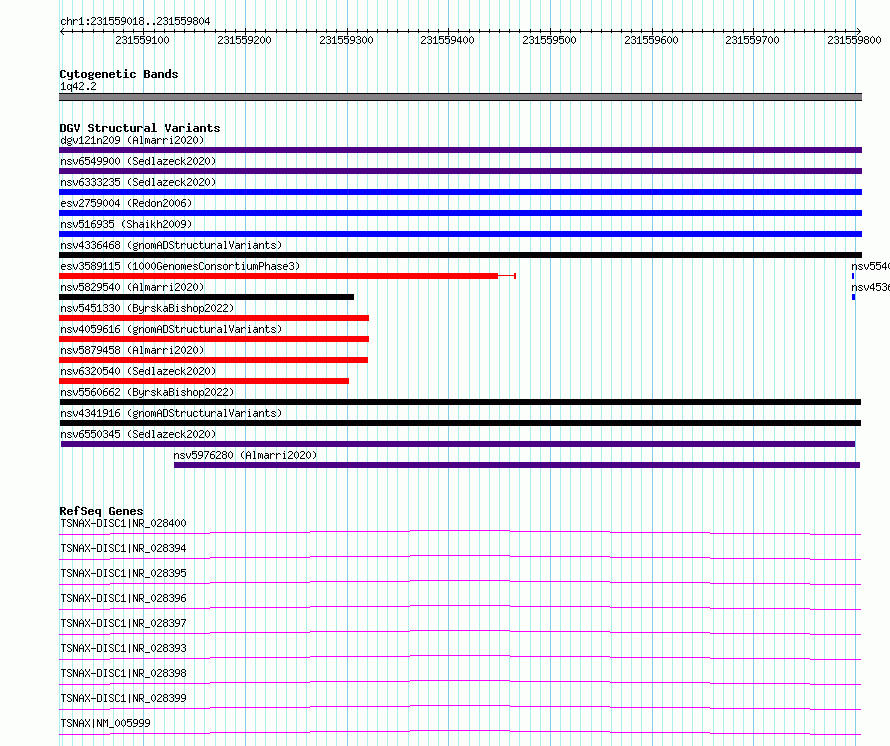890x746 pixels.
Task: Select the esv3589115 red variant bar
Action: coord(287,276)
